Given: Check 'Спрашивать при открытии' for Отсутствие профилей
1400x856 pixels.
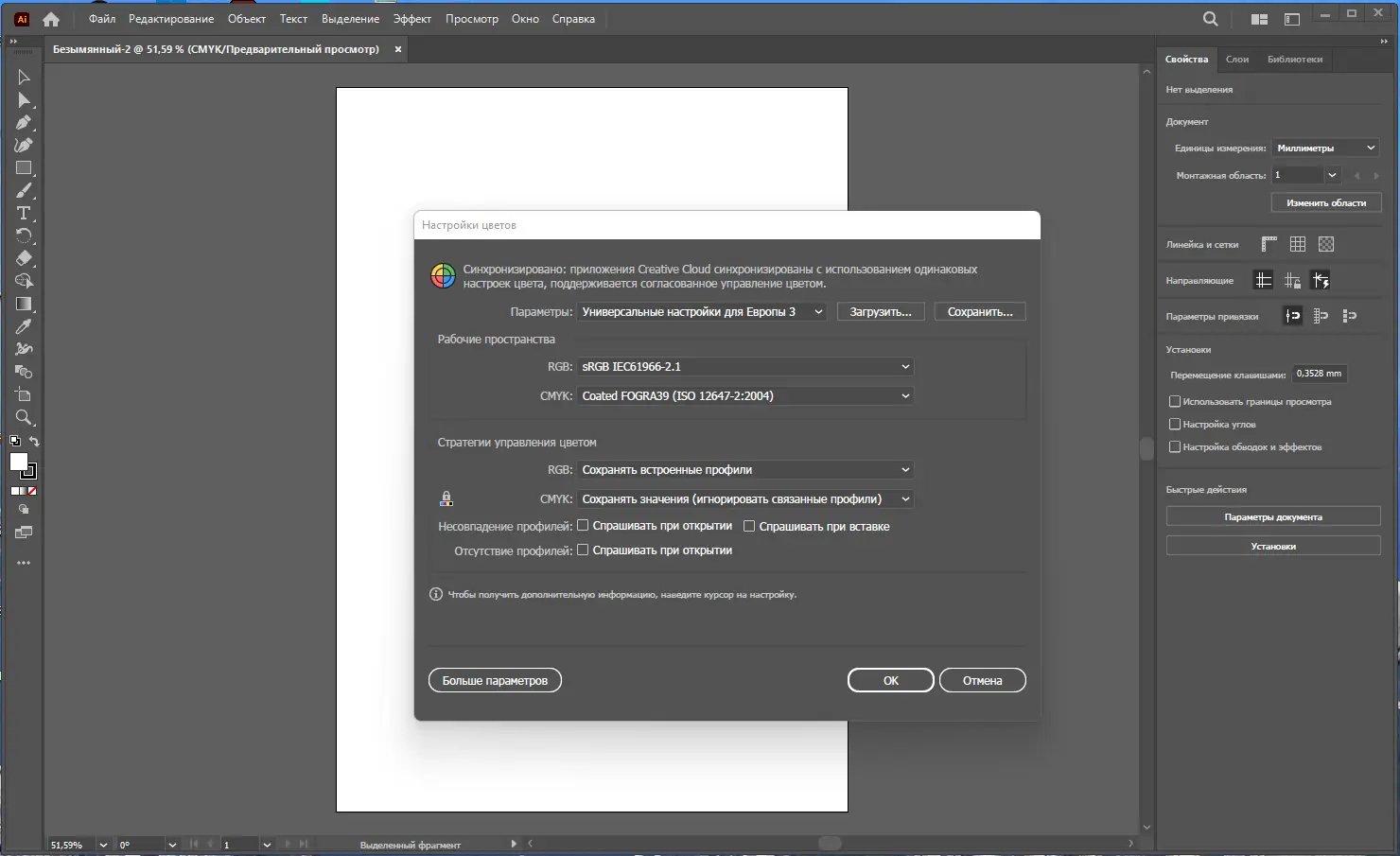Looking at the screenshot, I should (584, 550).
